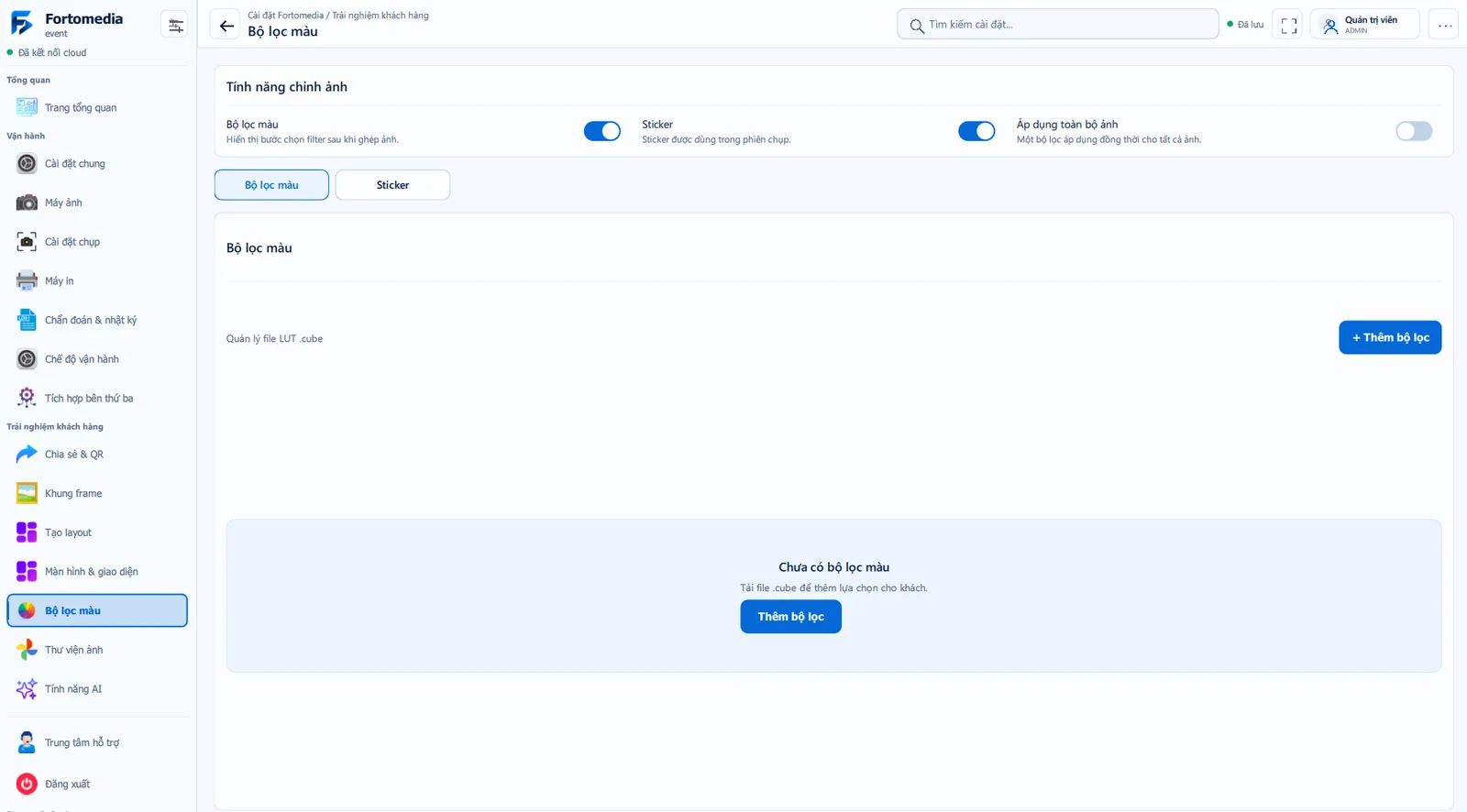Turn off the Sticker toggle
Viewport: 1467px width, 812px height.
(976, 131)
